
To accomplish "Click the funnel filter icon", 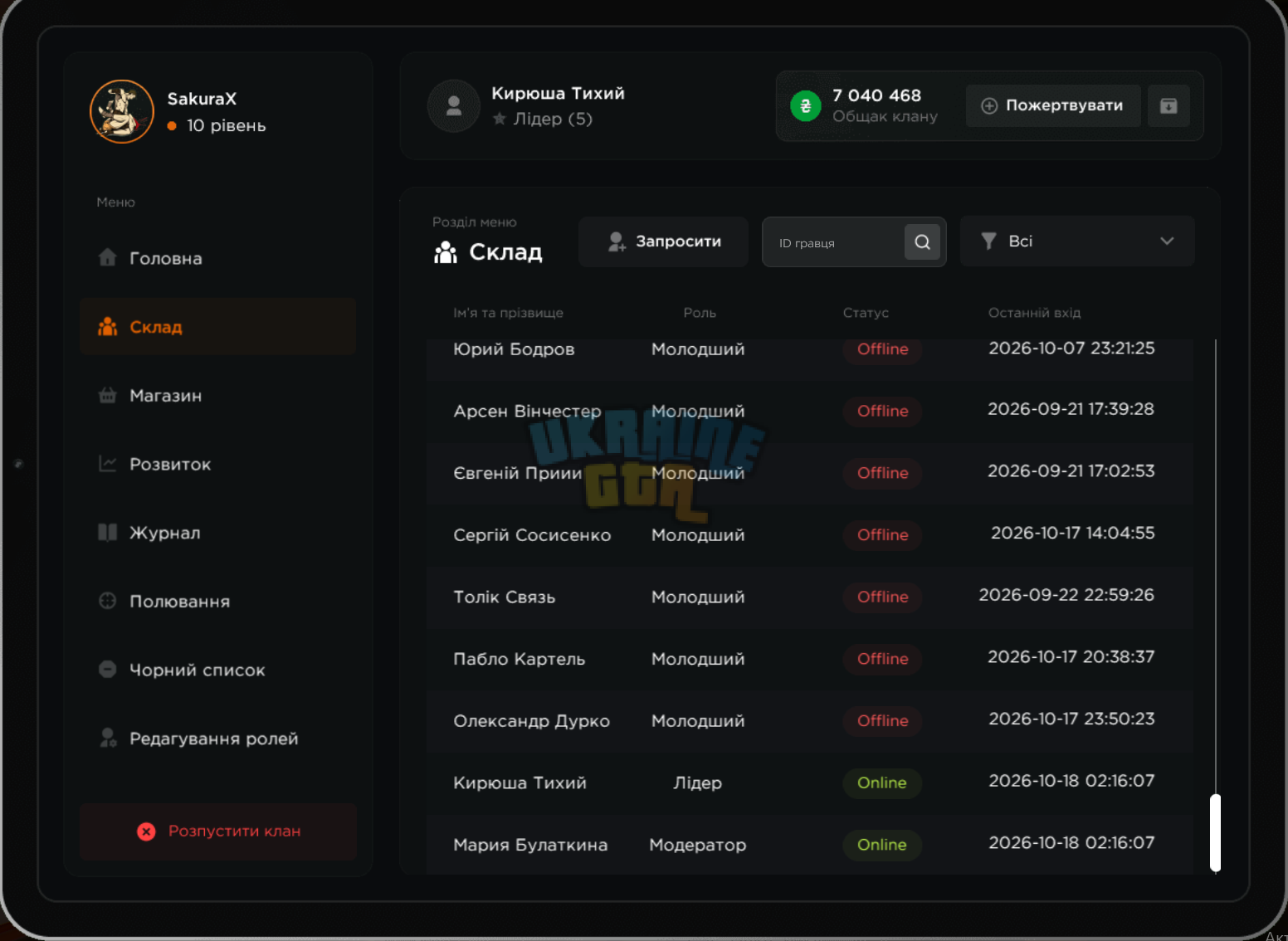I will [x=988, y=241].
